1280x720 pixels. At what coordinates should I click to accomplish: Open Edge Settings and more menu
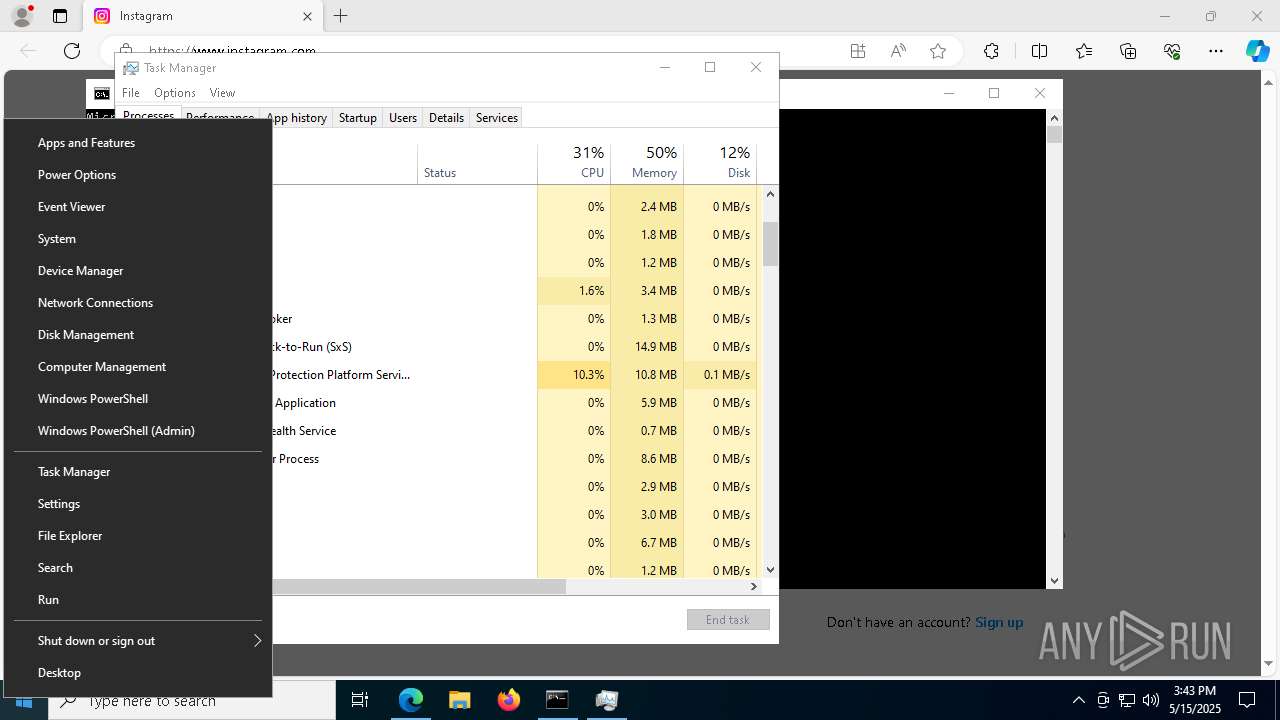(x=1216, y=51)
